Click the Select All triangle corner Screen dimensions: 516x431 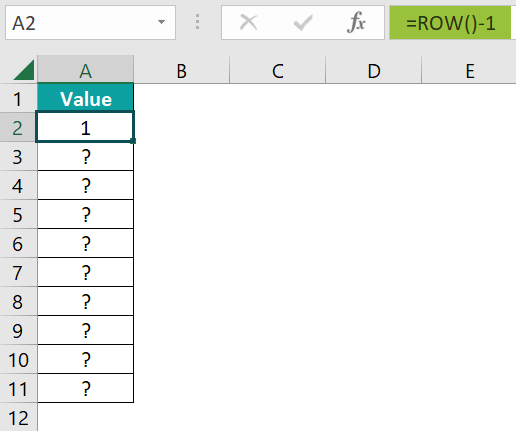(24, 70)
